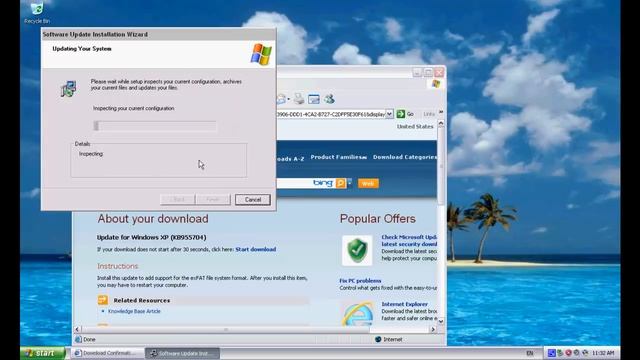Image resolution: width=640 pixels, height=360 pixels.
Task: Click the installation progress bar in wizard
Action: click(x=155, y=126)
